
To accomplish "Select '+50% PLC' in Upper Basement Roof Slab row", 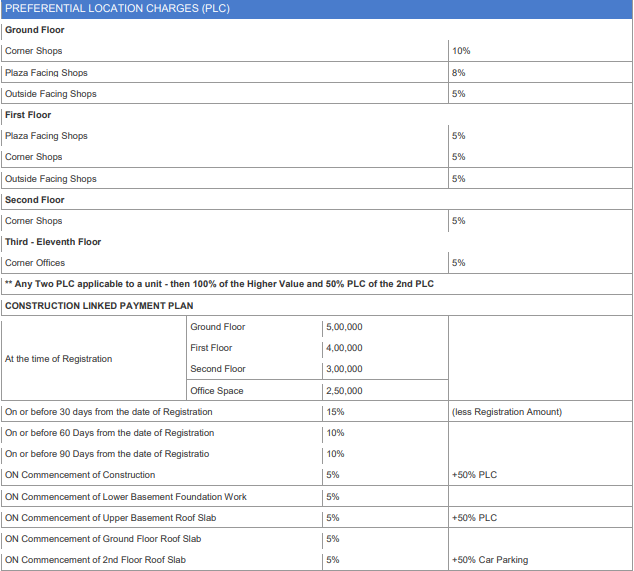I will pyautogui.click(x=474, y=518).
